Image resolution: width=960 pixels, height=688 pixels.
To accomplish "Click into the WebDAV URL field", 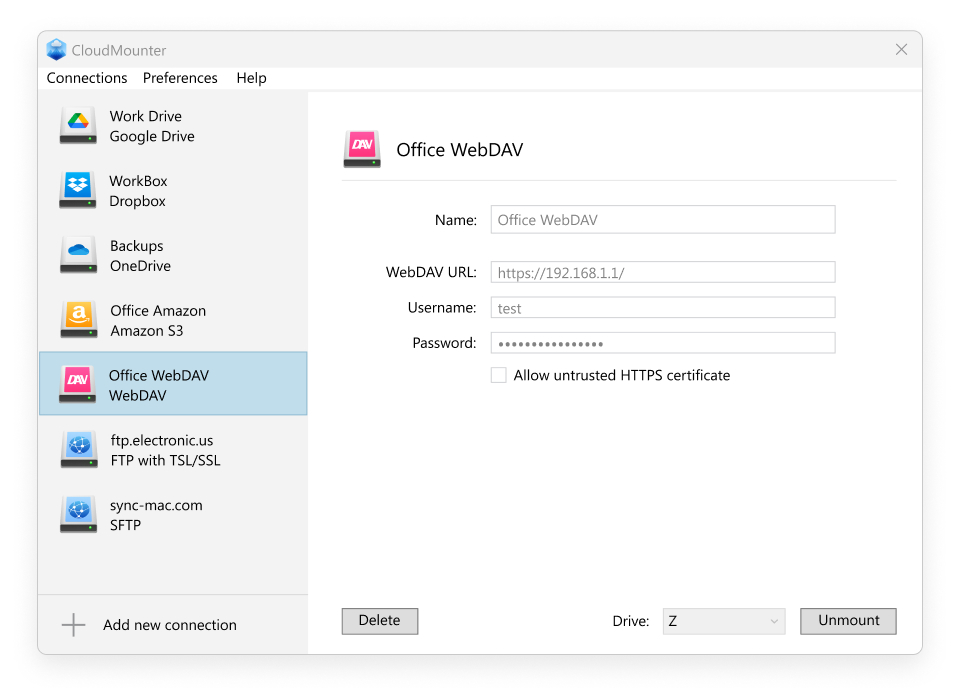I will [662, 273].
